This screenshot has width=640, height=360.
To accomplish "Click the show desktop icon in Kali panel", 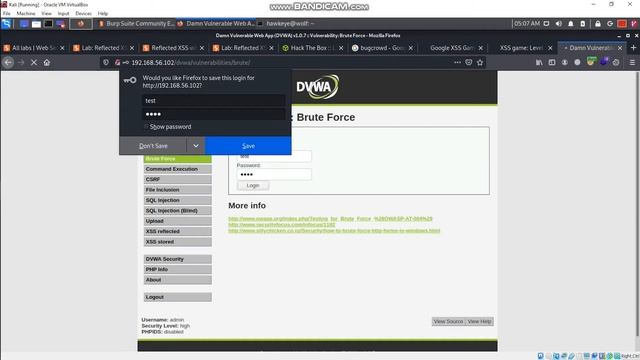I will [24, 24].
